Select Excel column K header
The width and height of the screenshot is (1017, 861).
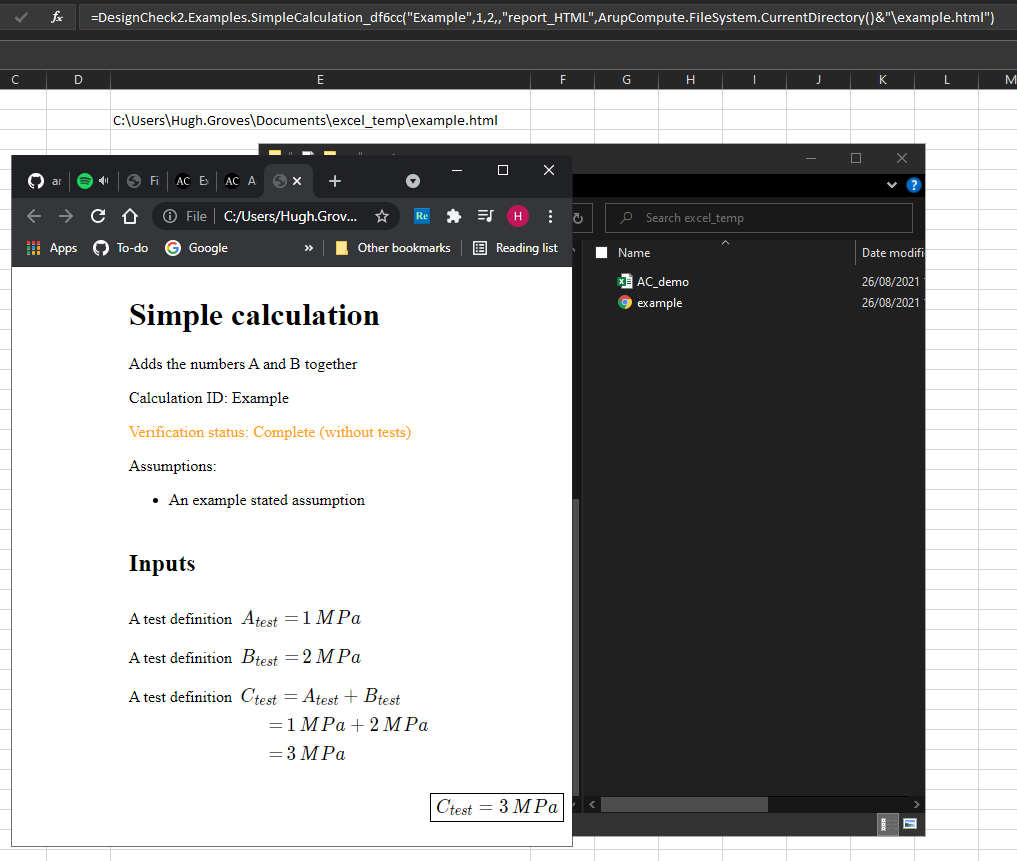[882, 79]
